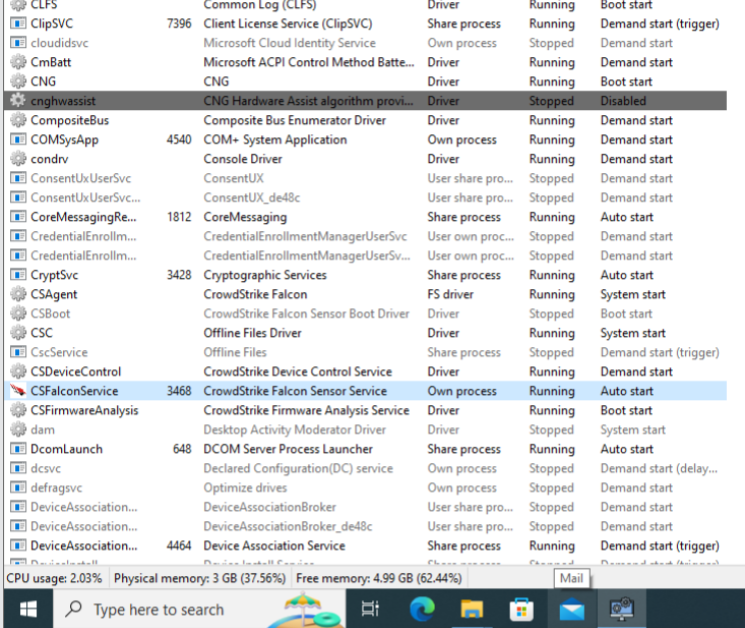Click the CSFalconService falcon icon
Viewport: 745px width, 628px height.
18,391
